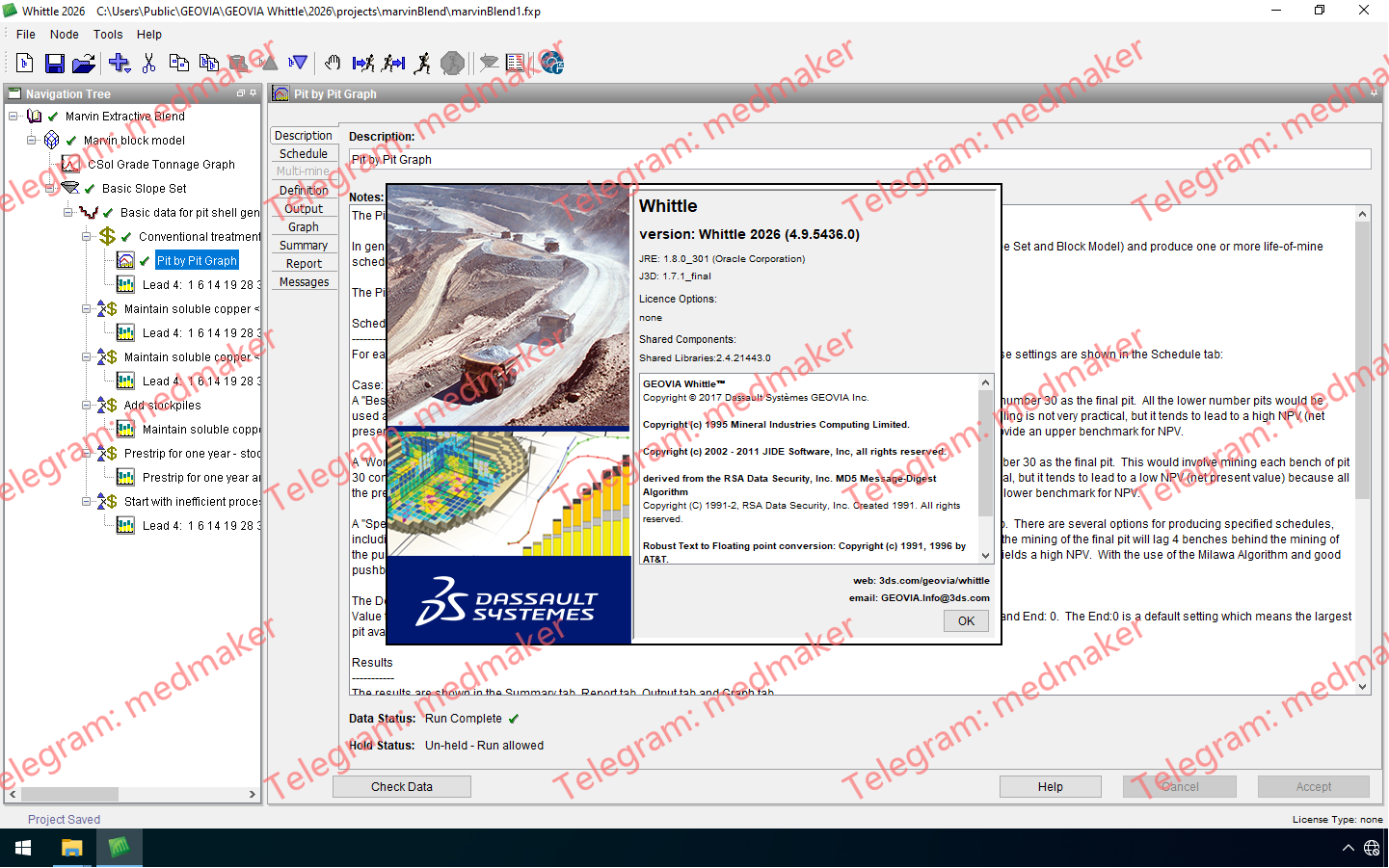Click the cube icon of Marvin block model
The image size is (1389, 868).
[52, 141]
